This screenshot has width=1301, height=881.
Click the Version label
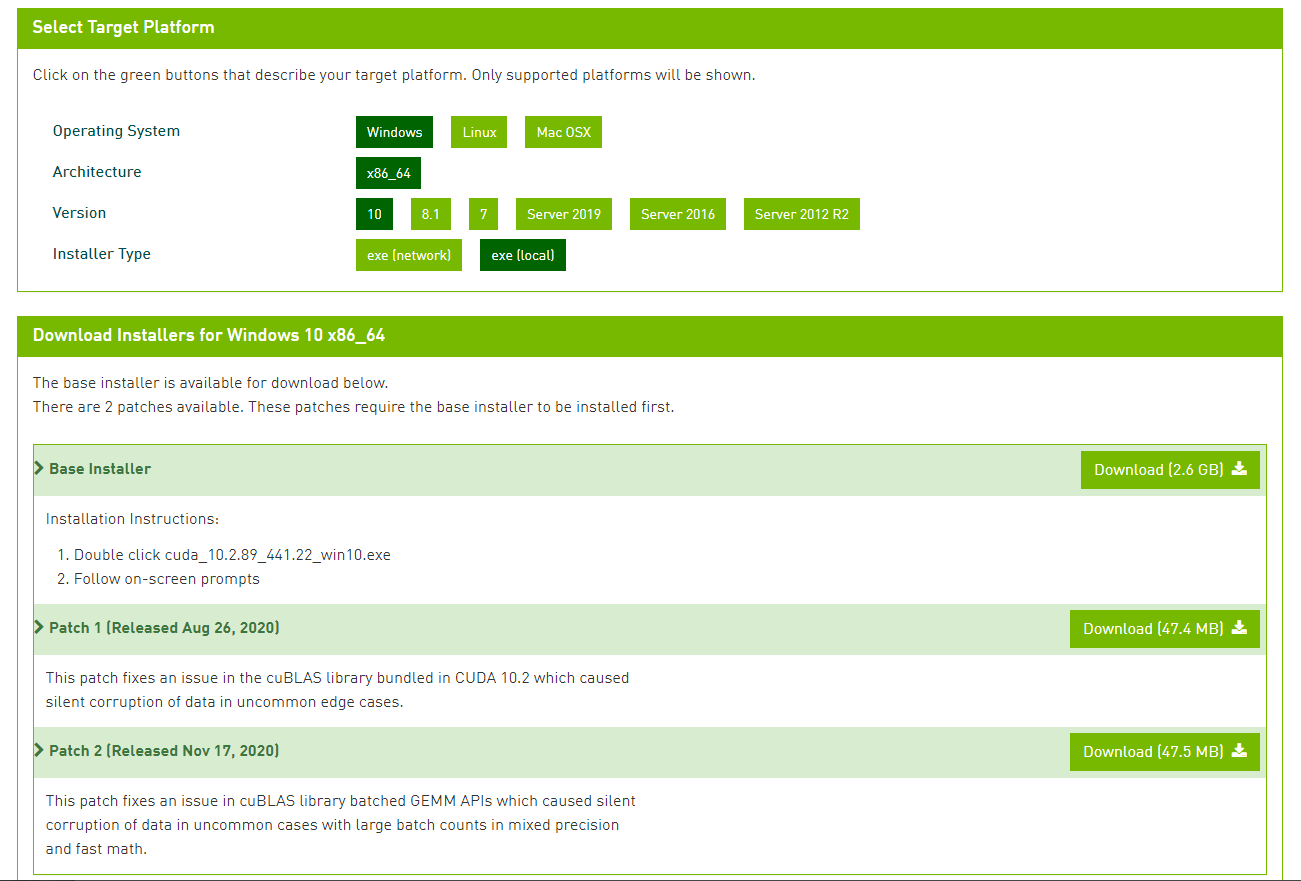(79, 213)
